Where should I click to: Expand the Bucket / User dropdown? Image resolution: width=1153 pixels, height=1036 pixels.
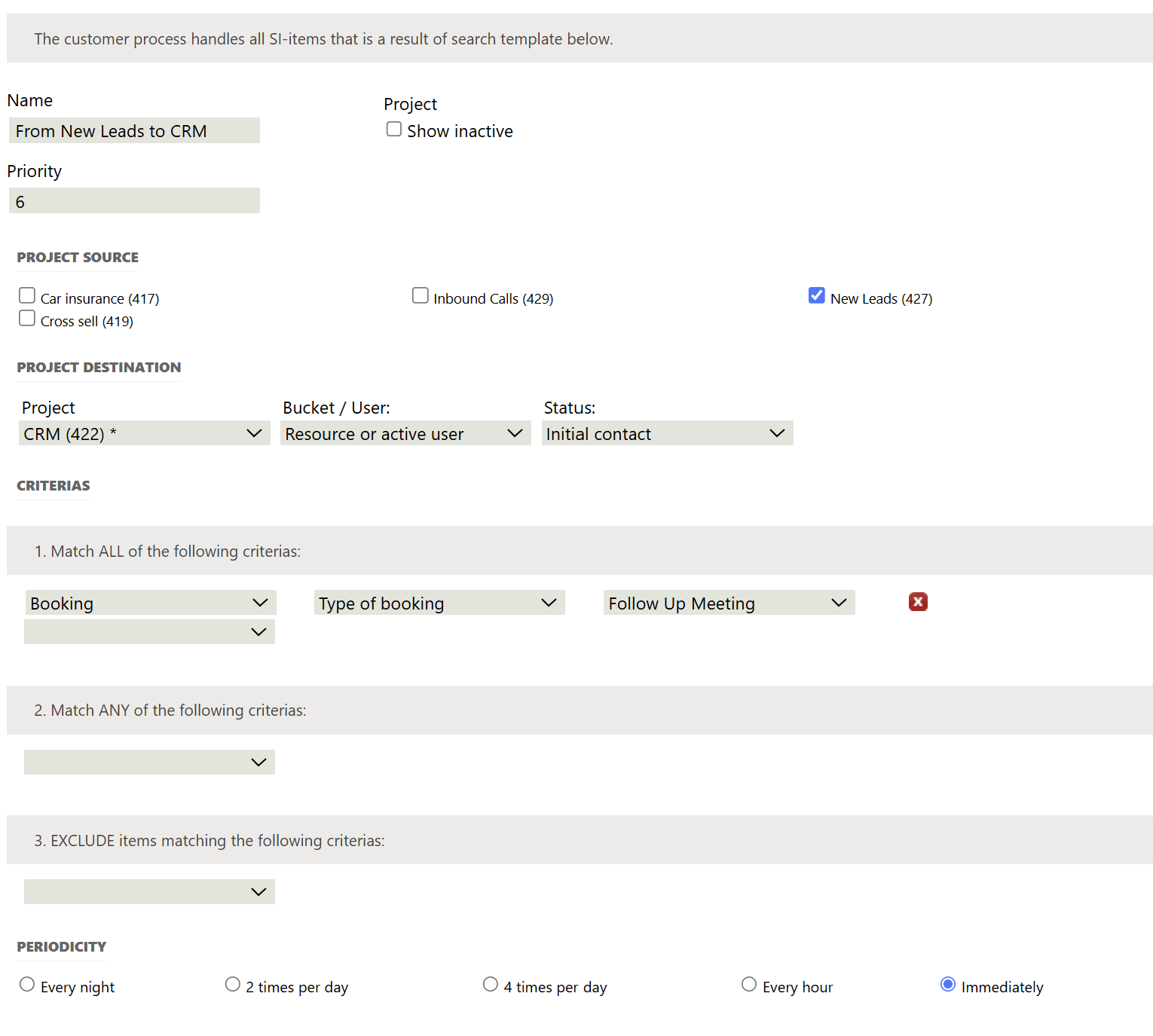click(405, 433)
